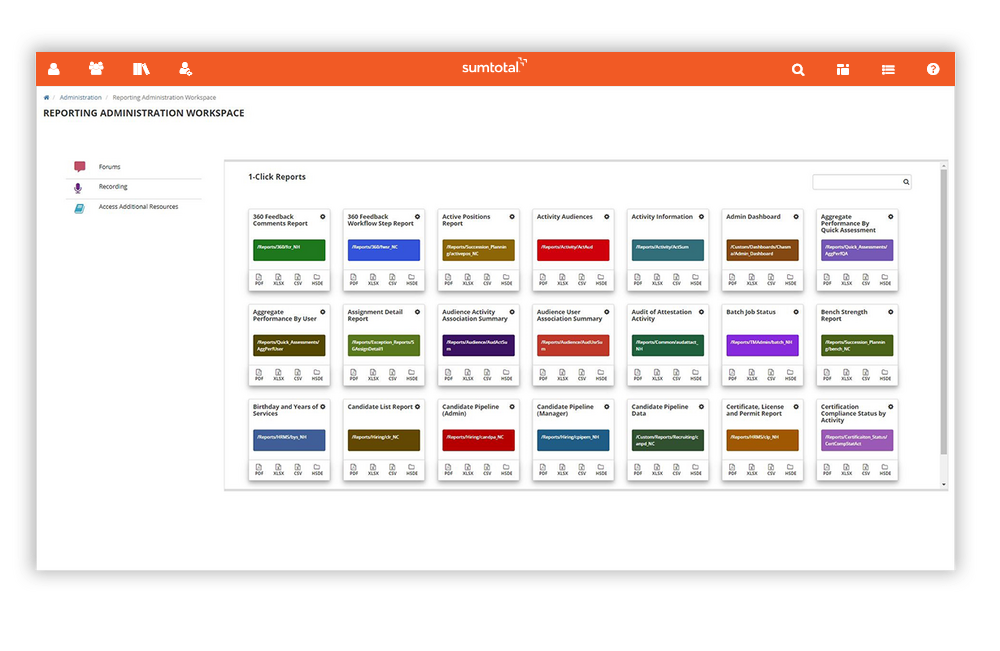Export Audit of Attestation Activity as CSV

[x=676, y=375]
